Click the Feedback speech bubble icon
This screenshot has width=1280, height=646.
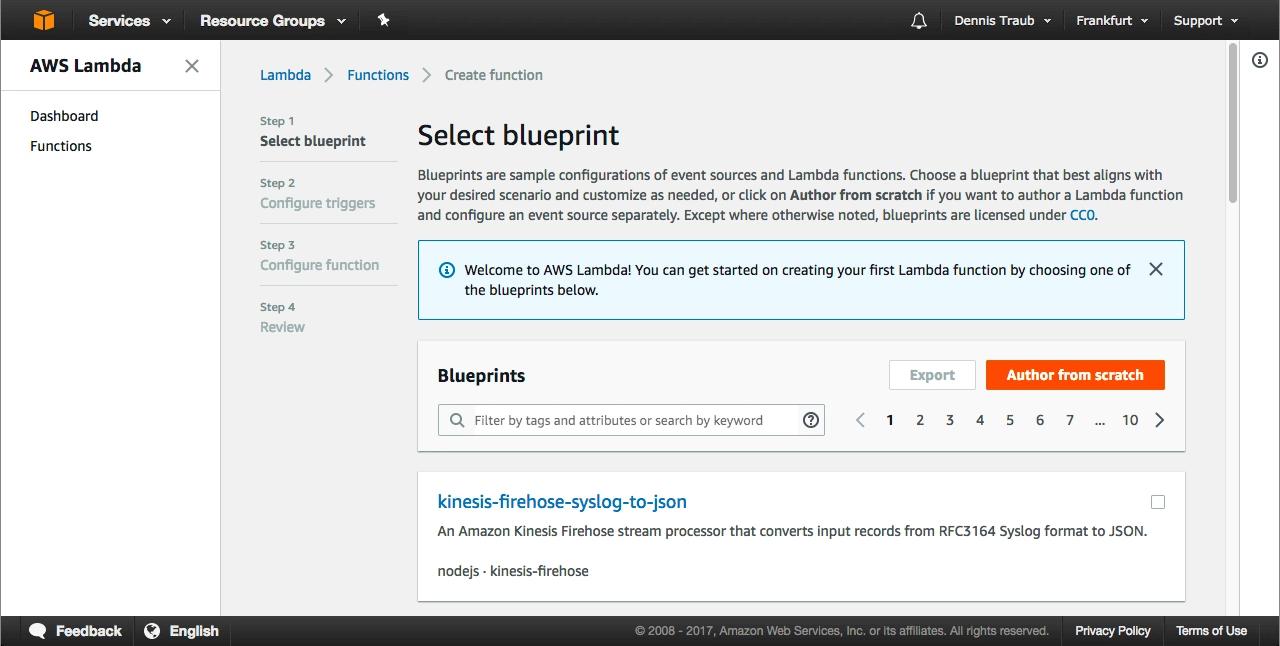(x=38, y=631)
